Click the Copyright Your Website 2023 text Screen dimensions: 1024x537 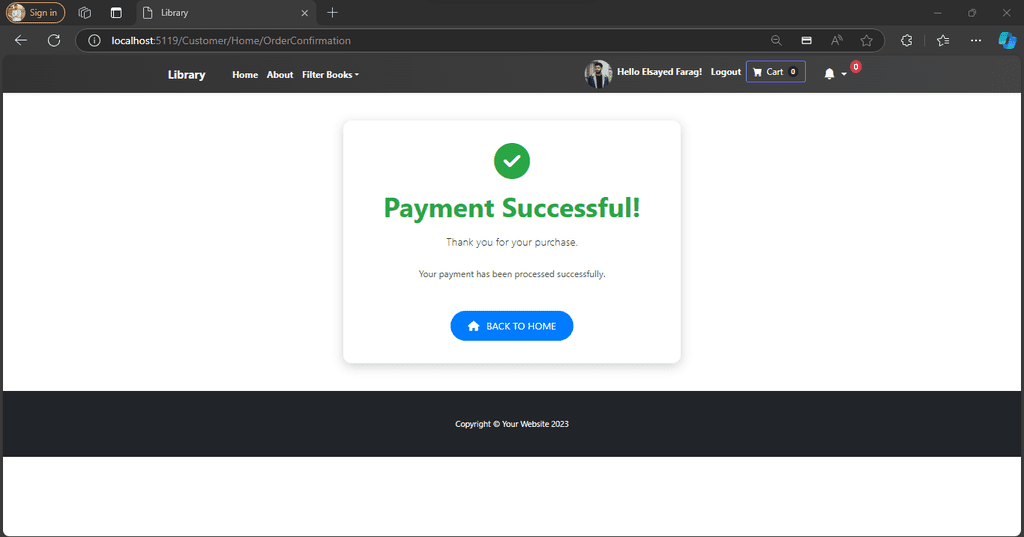[512, 424]
